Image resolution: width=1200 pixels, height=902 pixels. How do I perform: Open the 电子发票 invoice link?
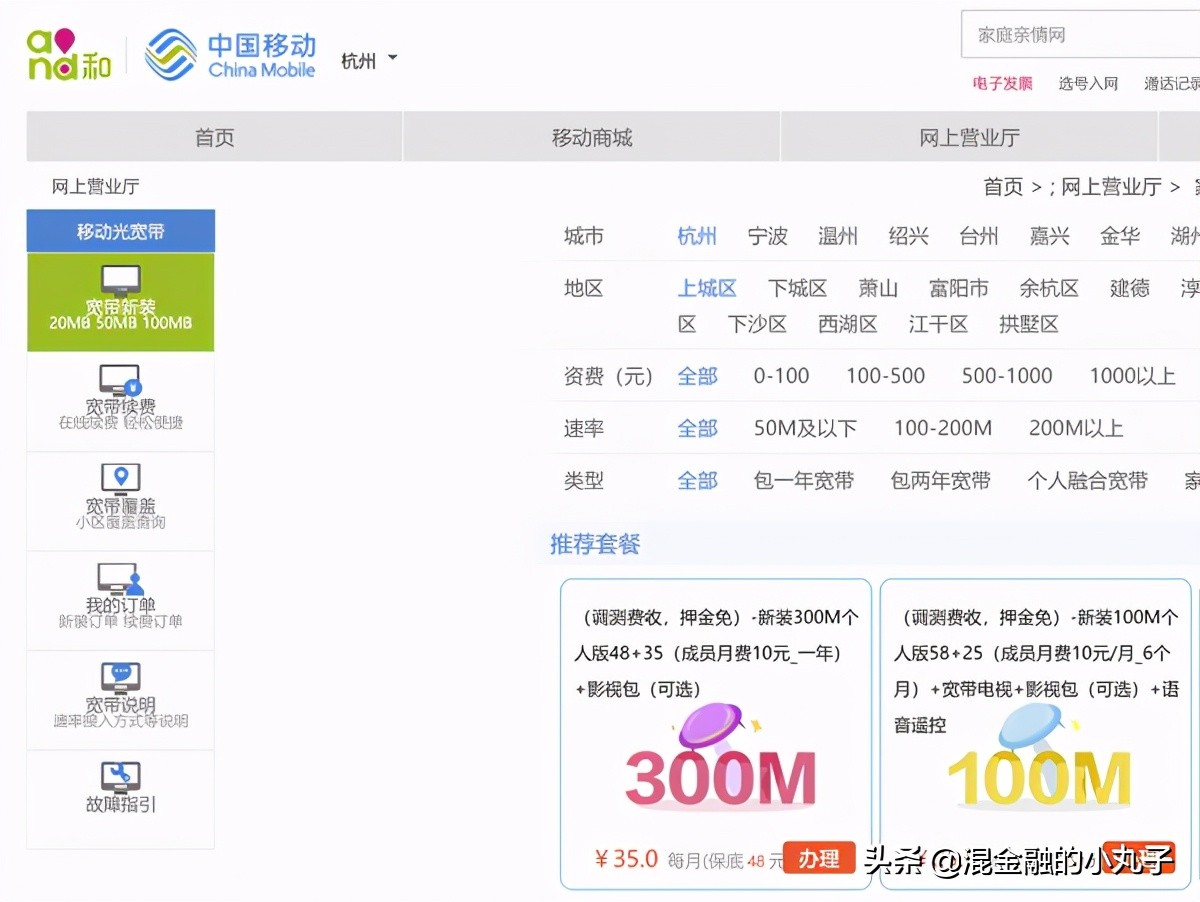click(1001, 84)
